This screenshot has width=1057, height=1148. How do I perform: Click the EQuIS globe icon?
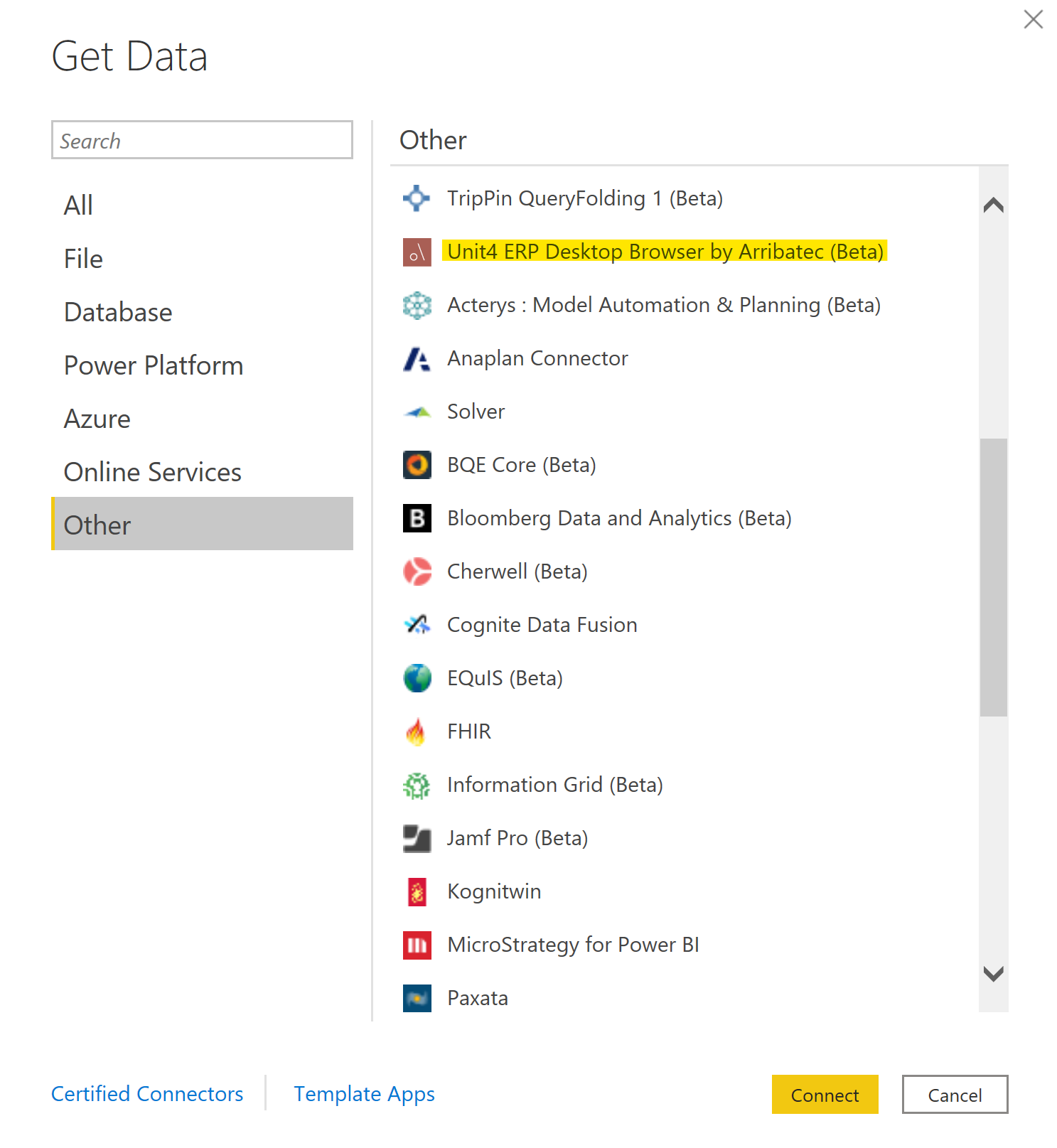[x=417, y=678]
